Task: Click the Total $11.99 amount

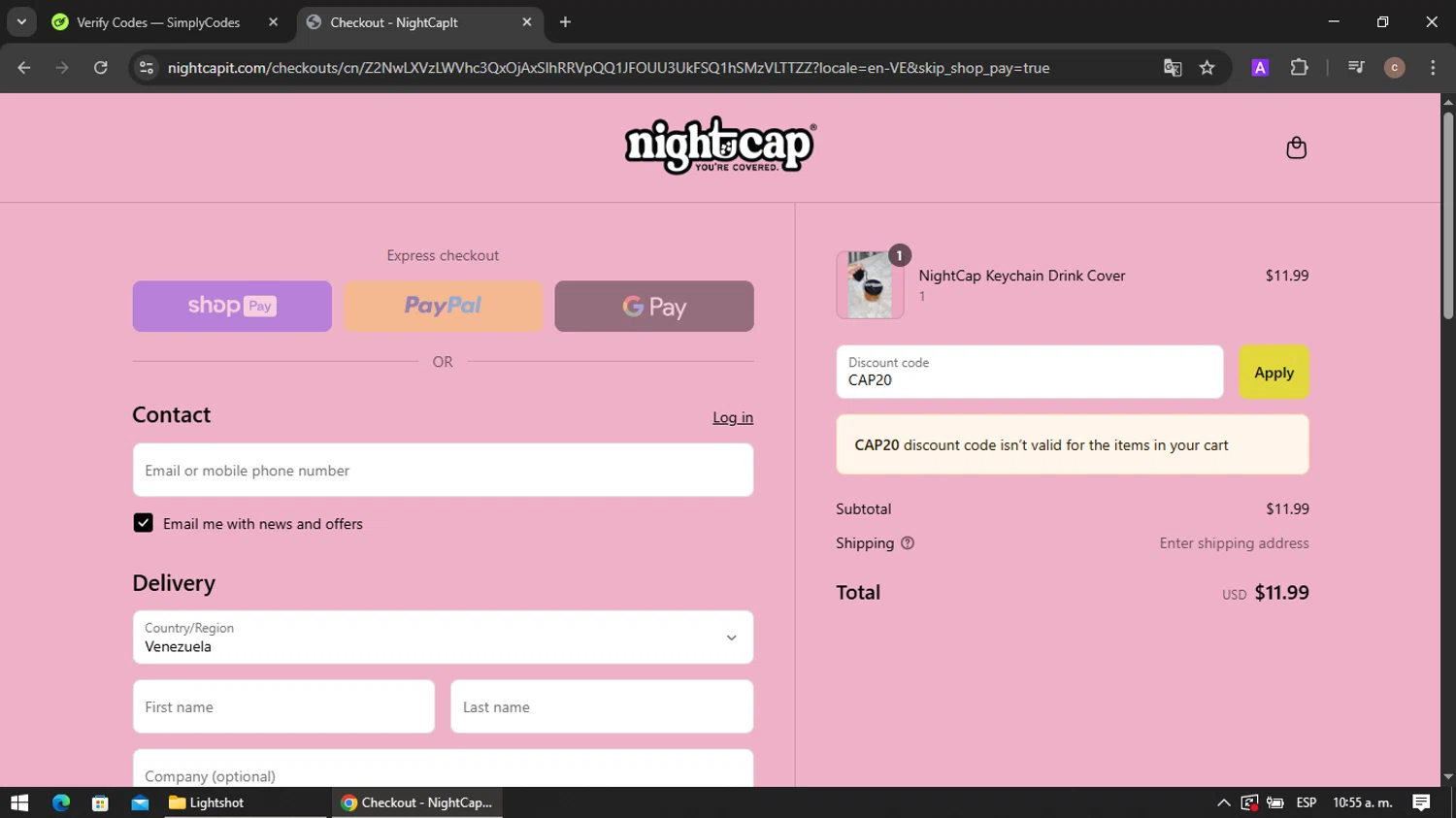Action: click(x=1281, y=593)
